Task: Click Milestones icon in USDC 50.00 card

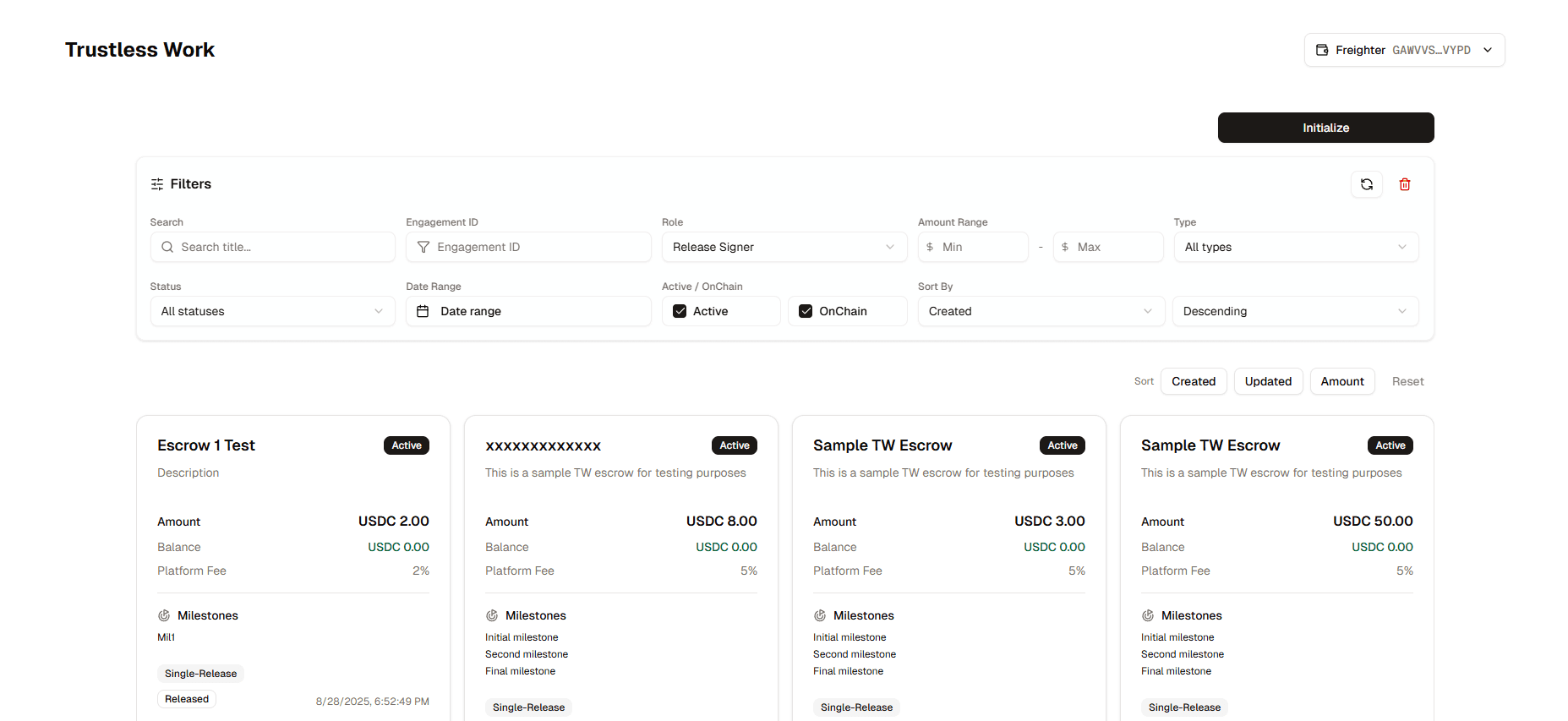Action: coord(1148,615)
